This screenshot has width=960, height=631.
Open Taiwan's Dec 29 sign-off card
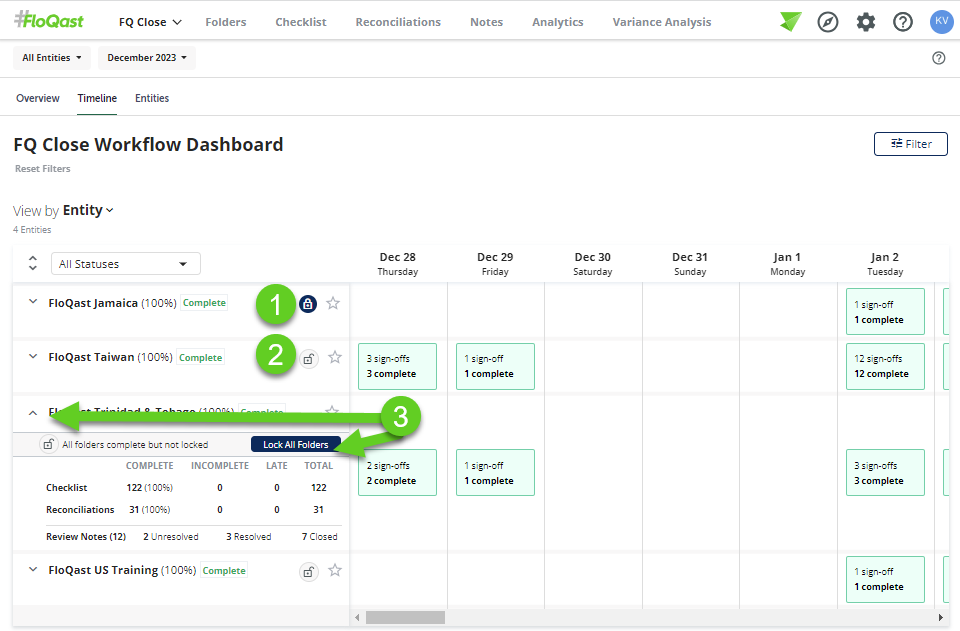(495, 366)
